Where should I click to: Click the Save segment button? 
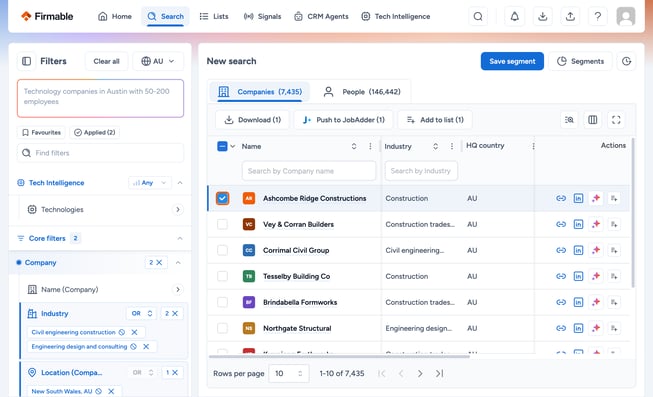[512, 61]
